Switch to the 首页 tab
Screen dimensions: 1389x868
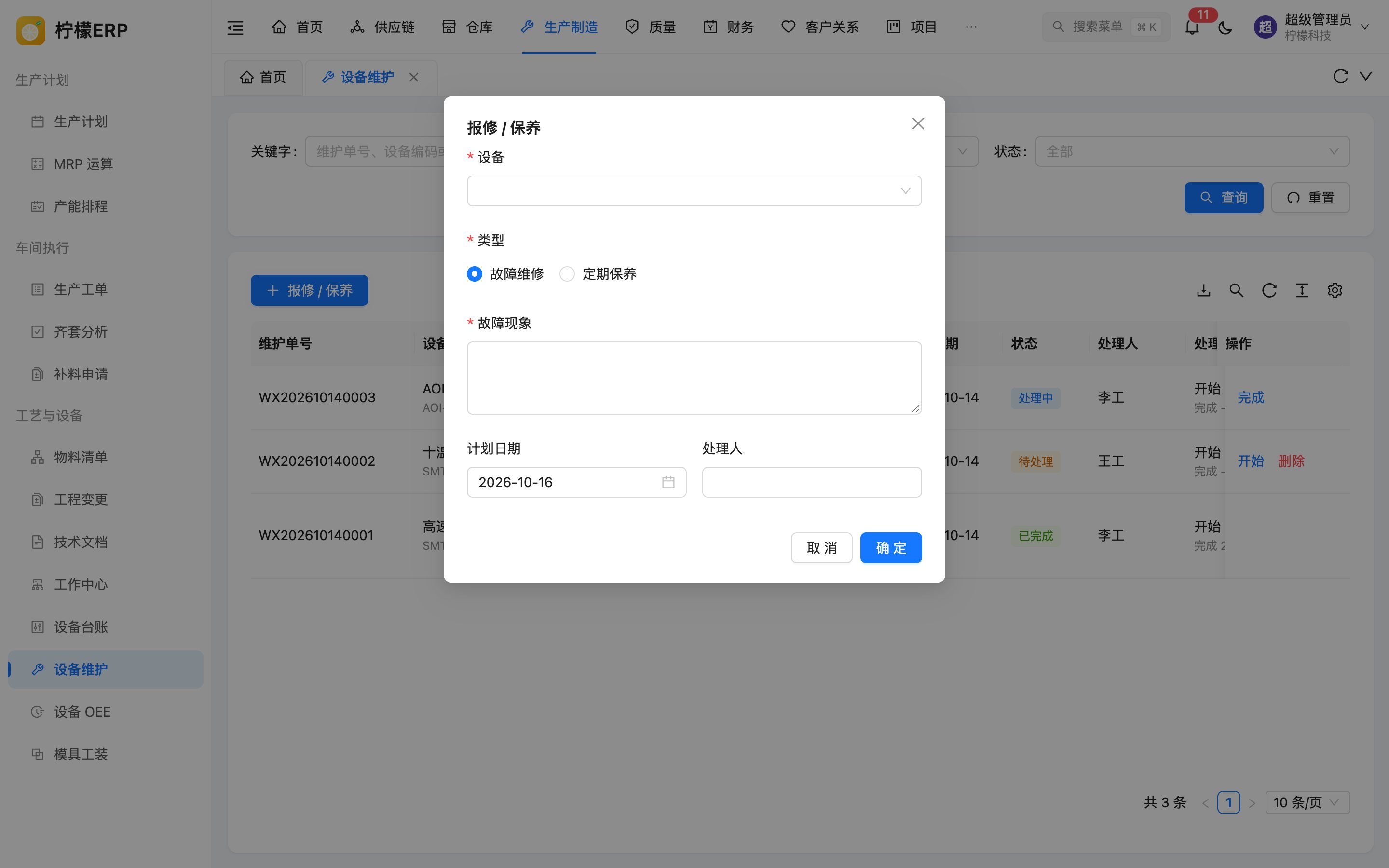click(x=263, y=78)
